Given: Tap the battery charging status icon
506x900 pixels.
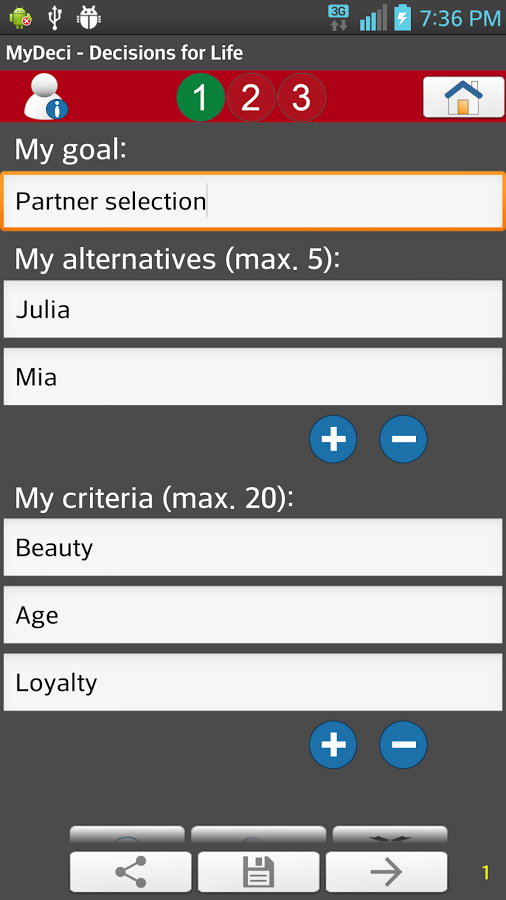Looking at the screenshot, I should pyautogui.click(x=403, y=18).
